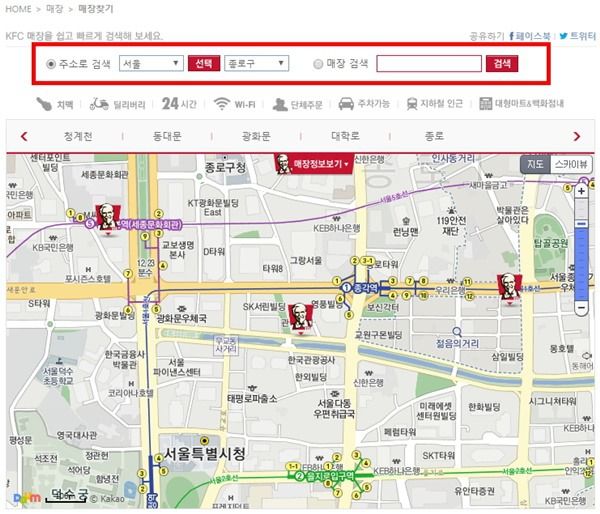
Task: Select the 대학로 area tab
Action: [345, 136]
